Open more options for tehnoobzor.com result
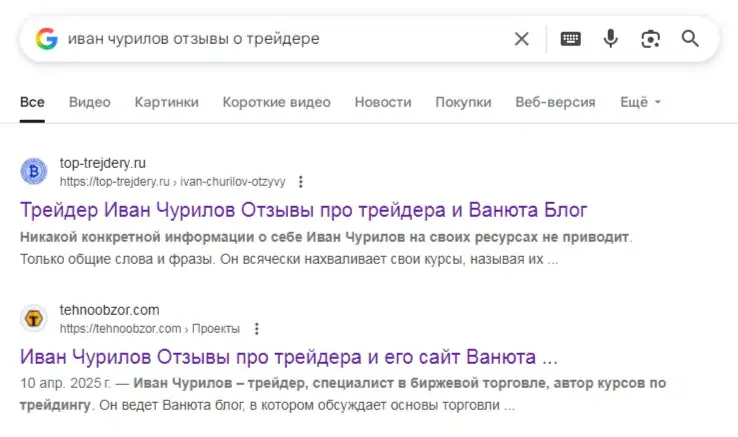738x437 pixels. click(257, 329)
